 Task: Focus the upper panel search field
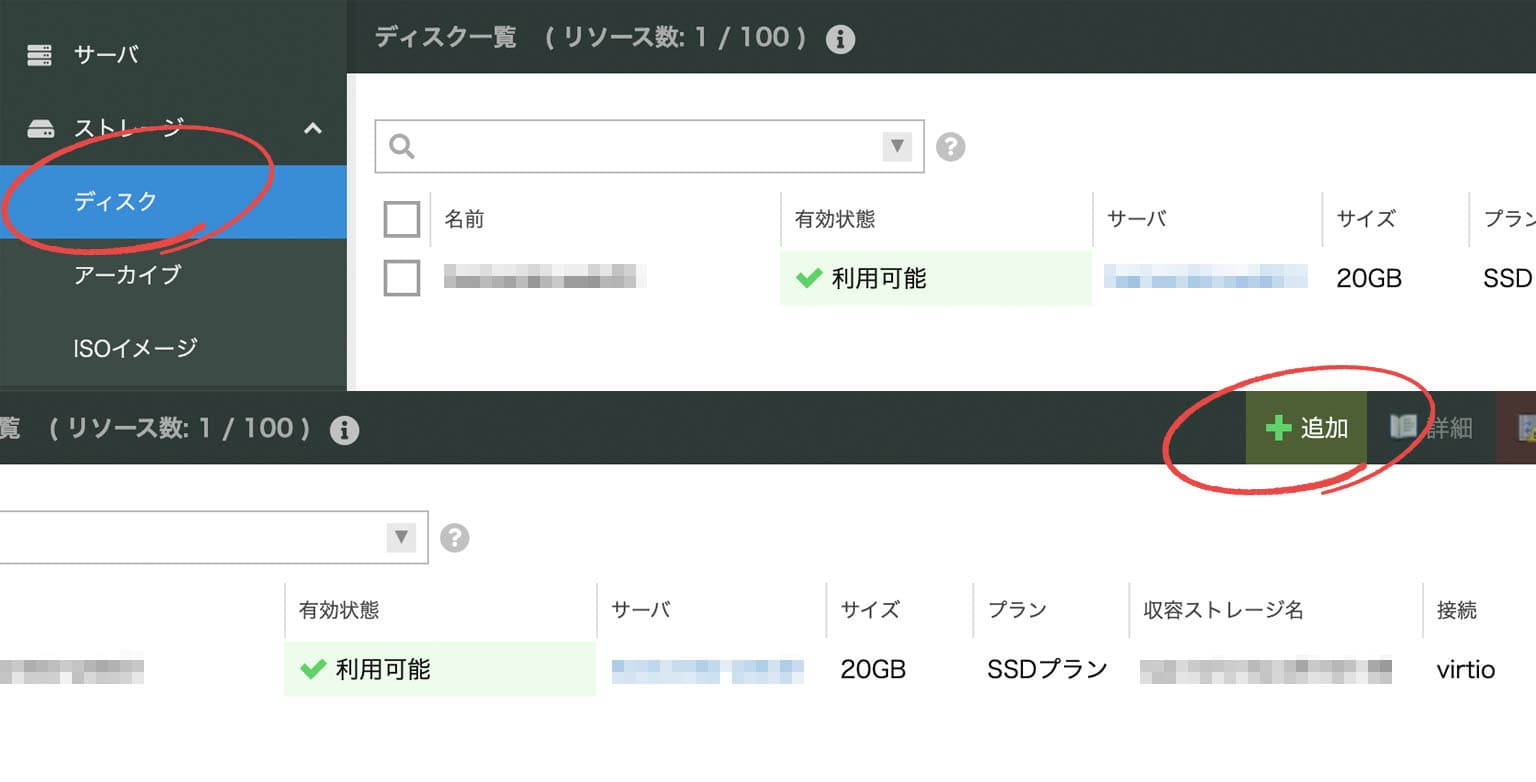click(649, 147)
